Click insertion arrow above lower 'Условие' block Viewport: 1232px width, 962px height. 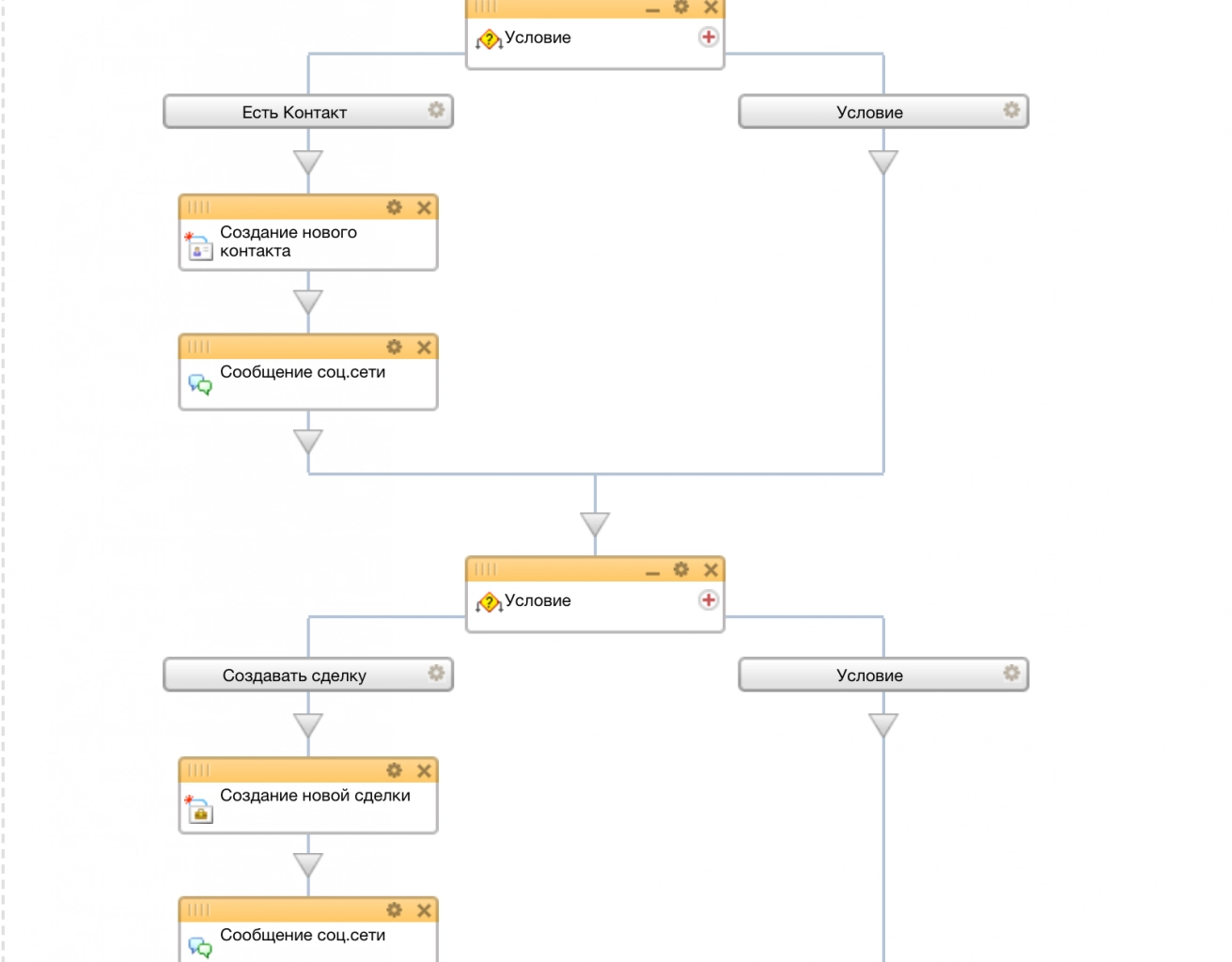pyautogui.click(x=595, y=524)
